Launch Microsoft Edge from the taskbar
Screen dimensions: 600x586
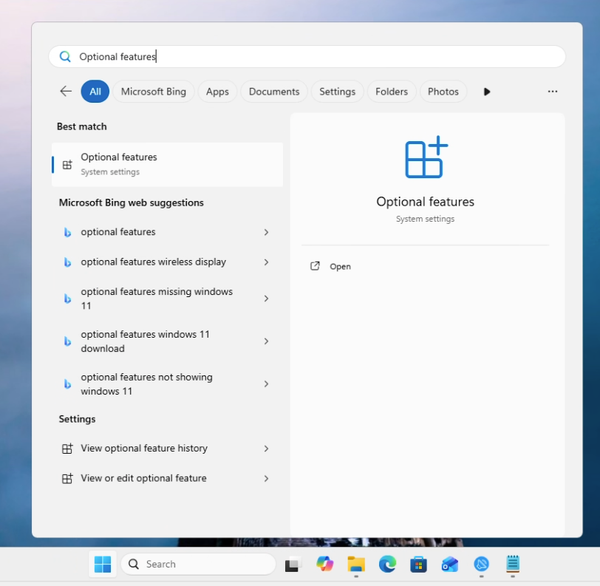pos(387,564)
